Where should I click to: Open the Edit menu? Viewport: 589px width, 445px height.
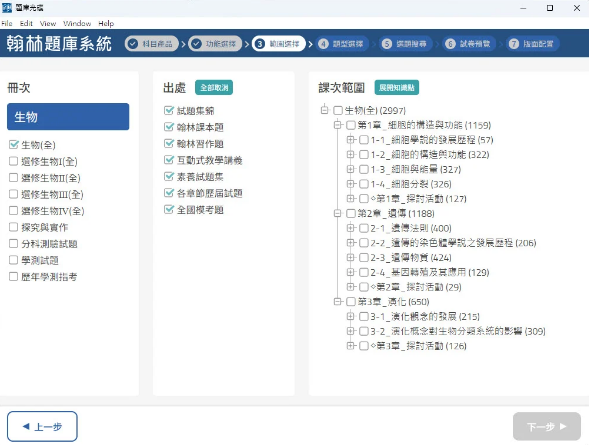point(26,23)
